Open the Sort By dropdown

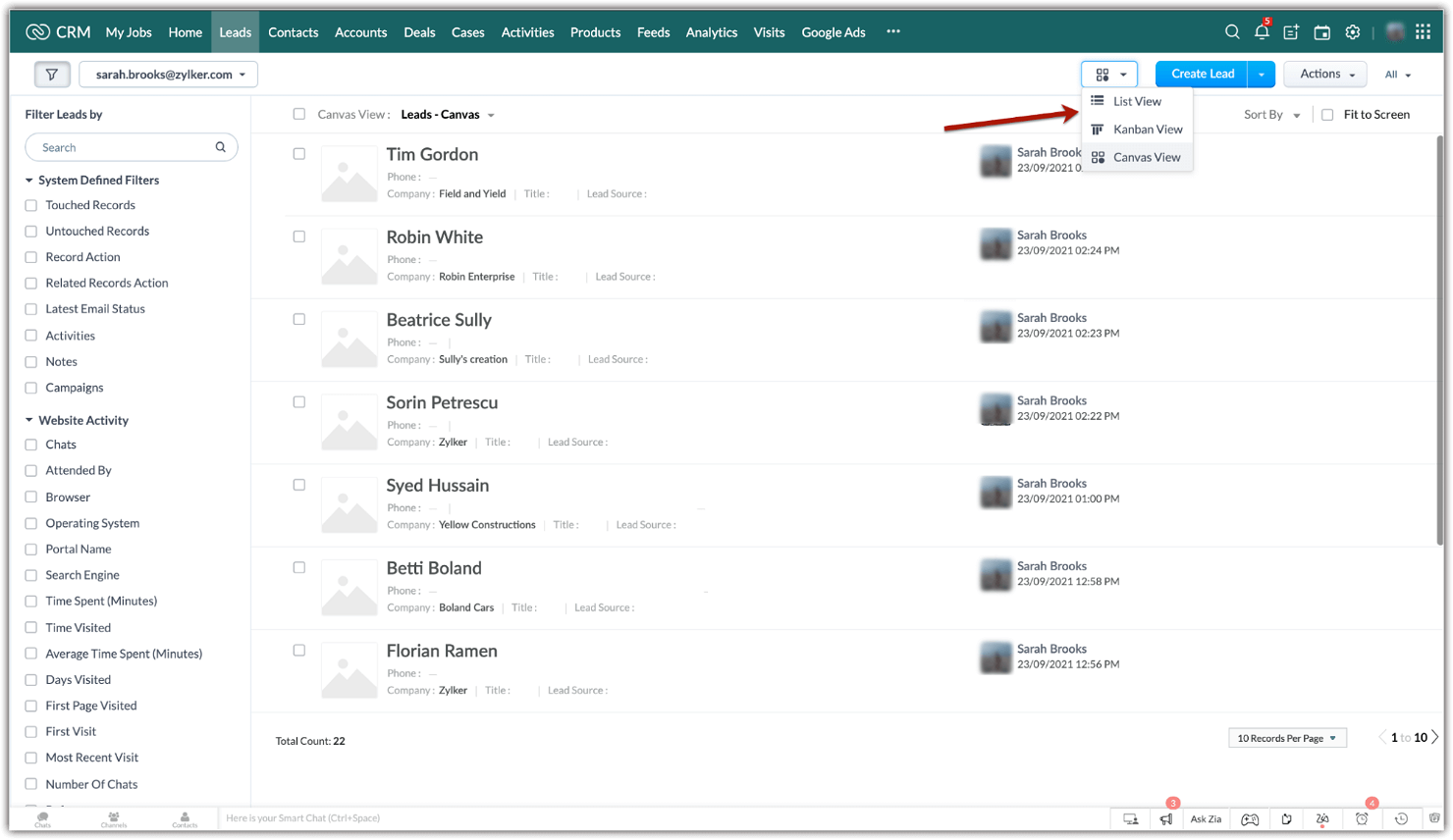click(1270, 114)
